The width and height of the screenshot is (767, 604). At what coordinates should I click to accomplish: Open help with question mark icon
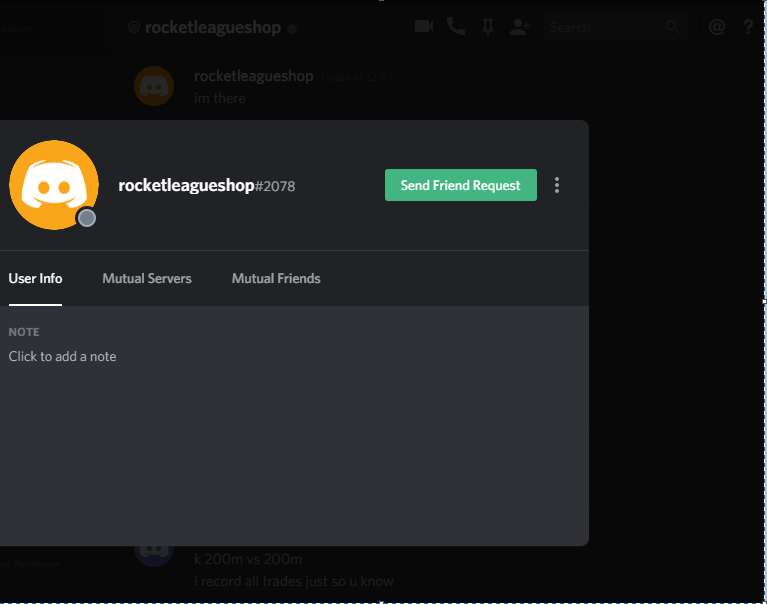pyautogui.click(x=748, y=27)
